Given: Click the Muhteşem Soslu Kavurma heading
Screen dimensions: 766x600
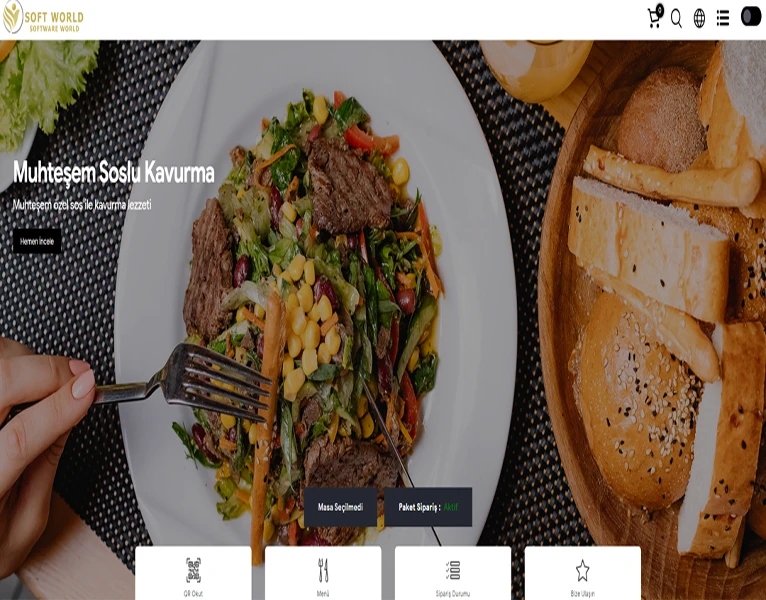Looking at the screenshot, I should click(113, 172).
